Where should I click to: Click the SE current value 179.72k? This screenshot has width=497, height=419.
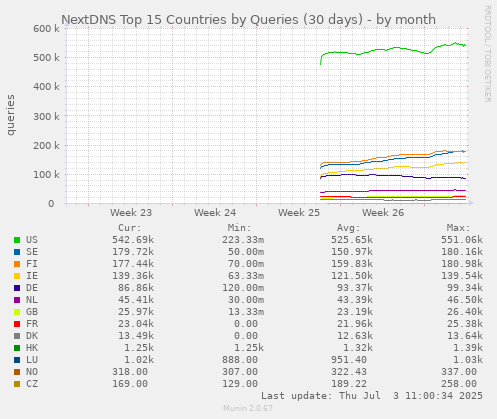[133, 252]
